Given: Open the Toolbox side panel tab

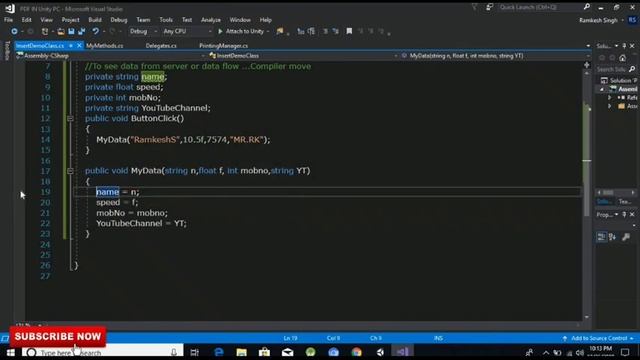Looking at the screenshot, I should (7, 51).
